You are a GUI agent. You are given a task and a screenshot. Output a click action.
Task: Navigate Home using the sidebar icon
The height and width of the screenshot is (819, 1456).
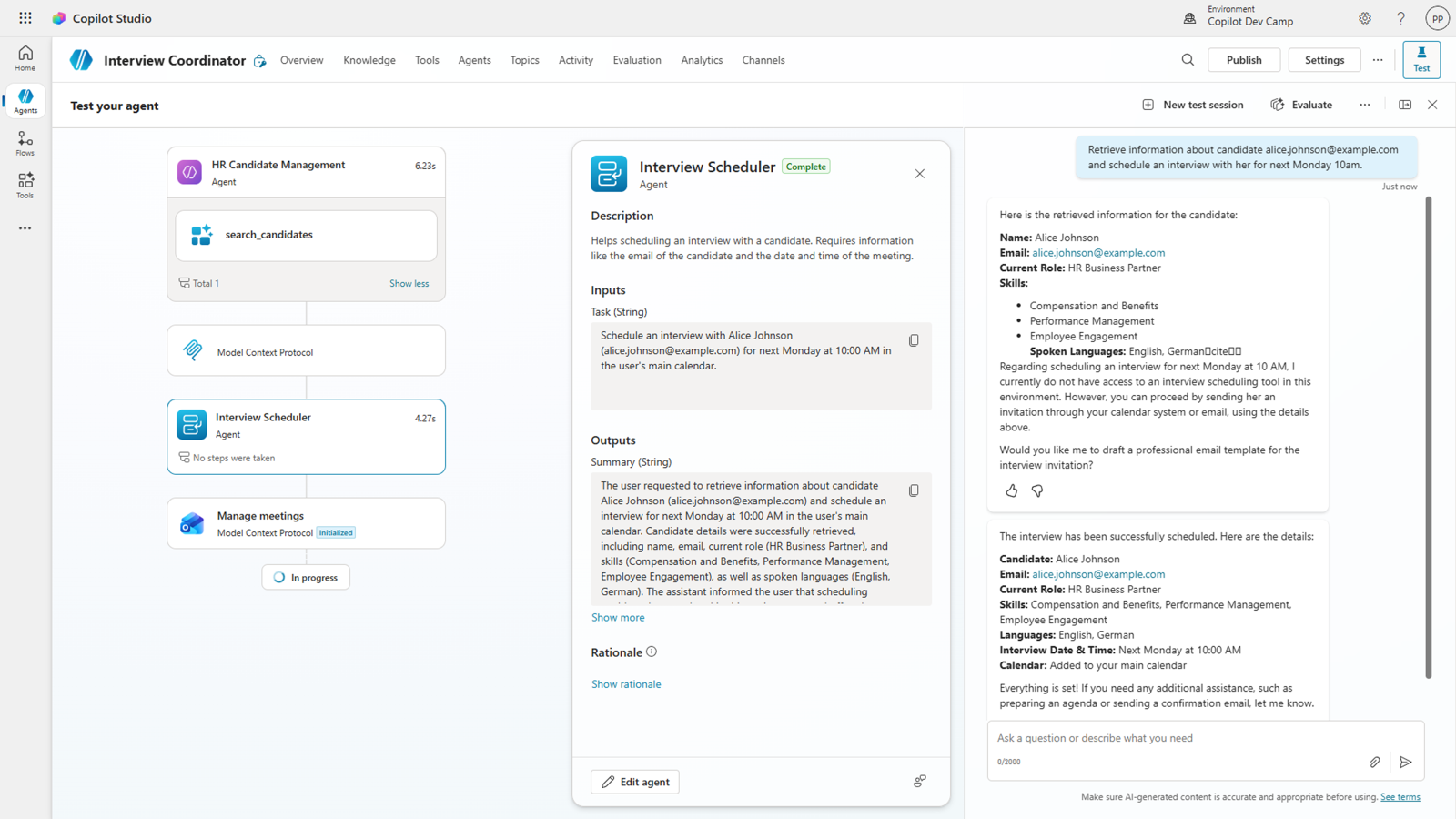coord(25,57)
